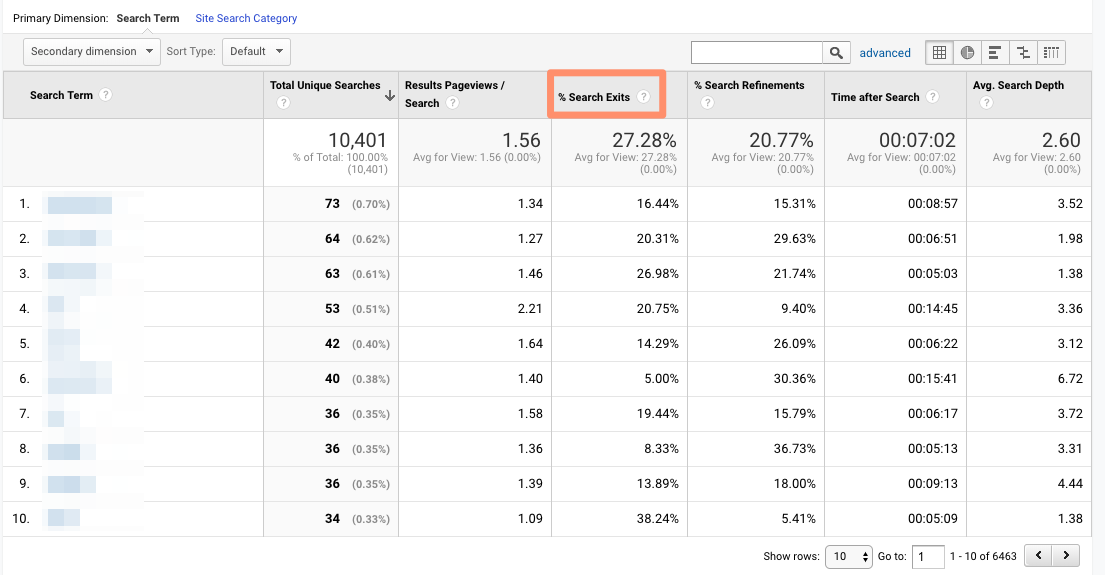Sort by Avg. Search Depth column
Image resolution: width=1105 pixels, height=575 pixels.
click(1018, 85)
